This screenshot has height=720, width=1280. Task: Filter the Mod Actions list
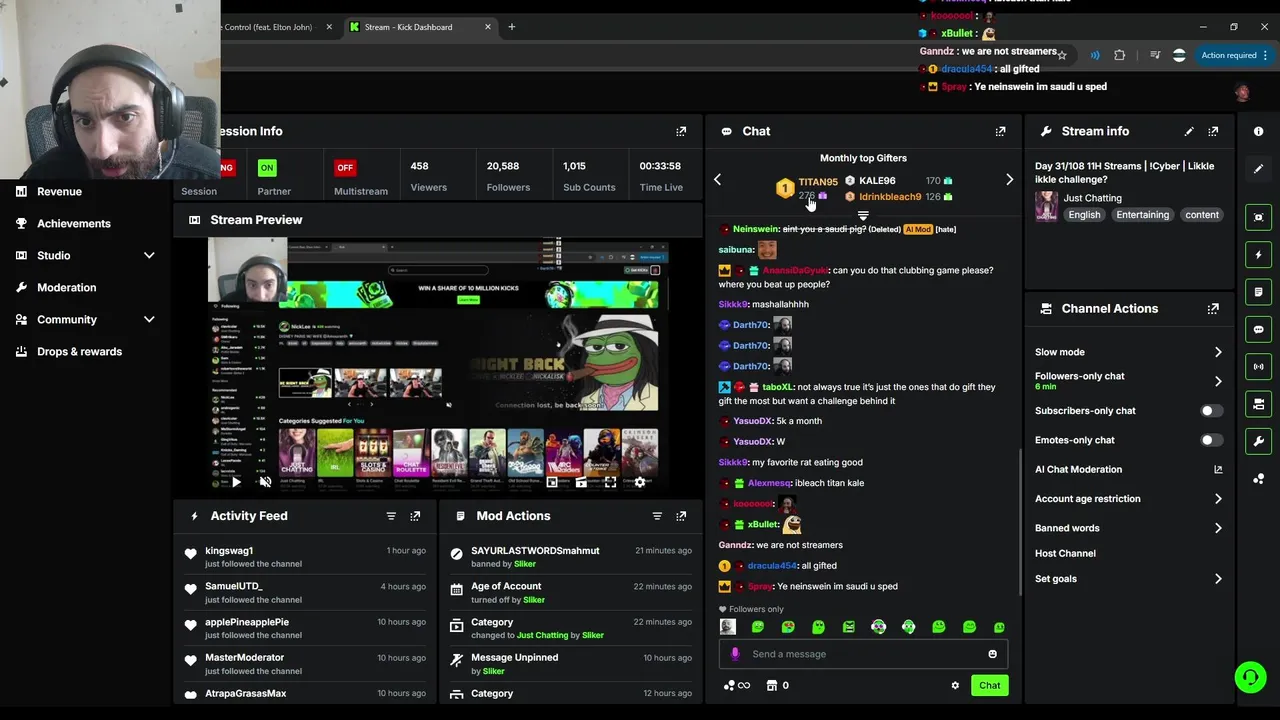pyautogui.click(x=657, y=516)
